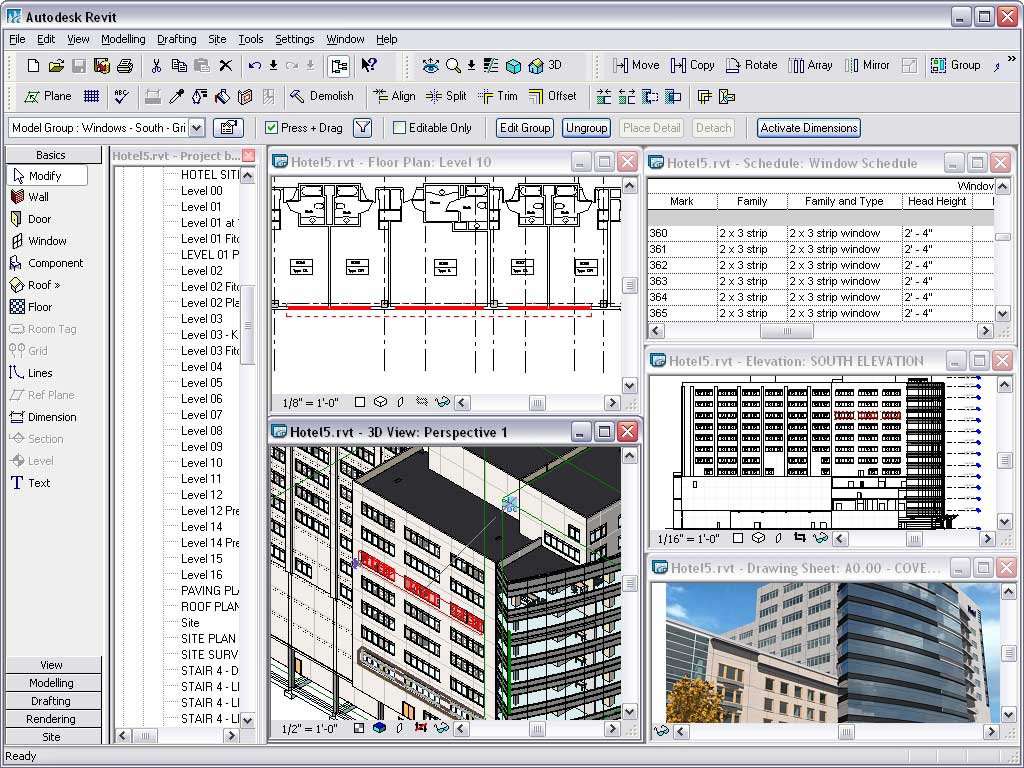Select the Copy tool
1024x768 pixels.
pos(693,65)
